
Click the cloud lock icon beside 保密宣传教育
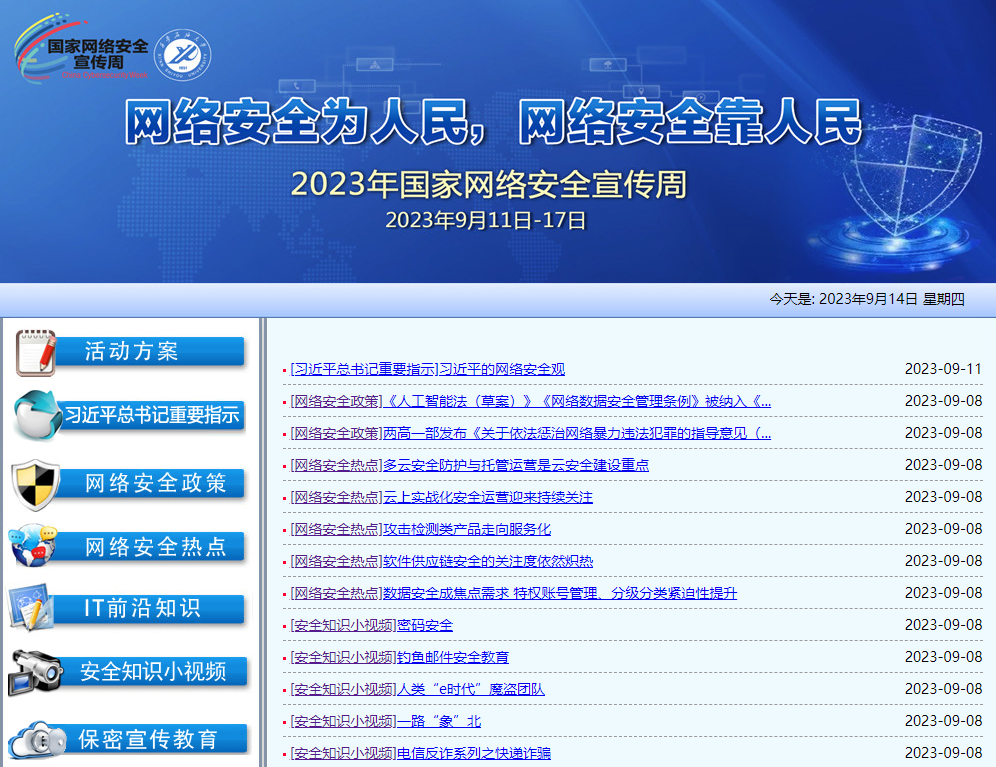click(x=36, y=739)
